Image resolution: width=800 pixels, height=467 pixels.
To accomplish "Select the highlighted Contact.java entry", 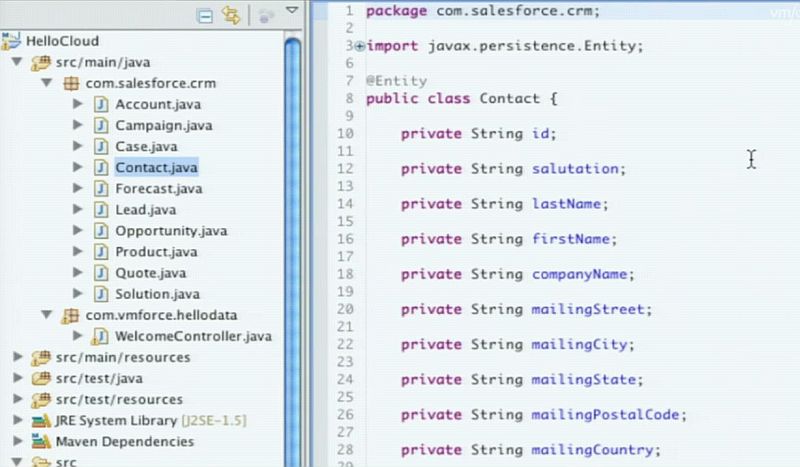I will pos(156,167).
